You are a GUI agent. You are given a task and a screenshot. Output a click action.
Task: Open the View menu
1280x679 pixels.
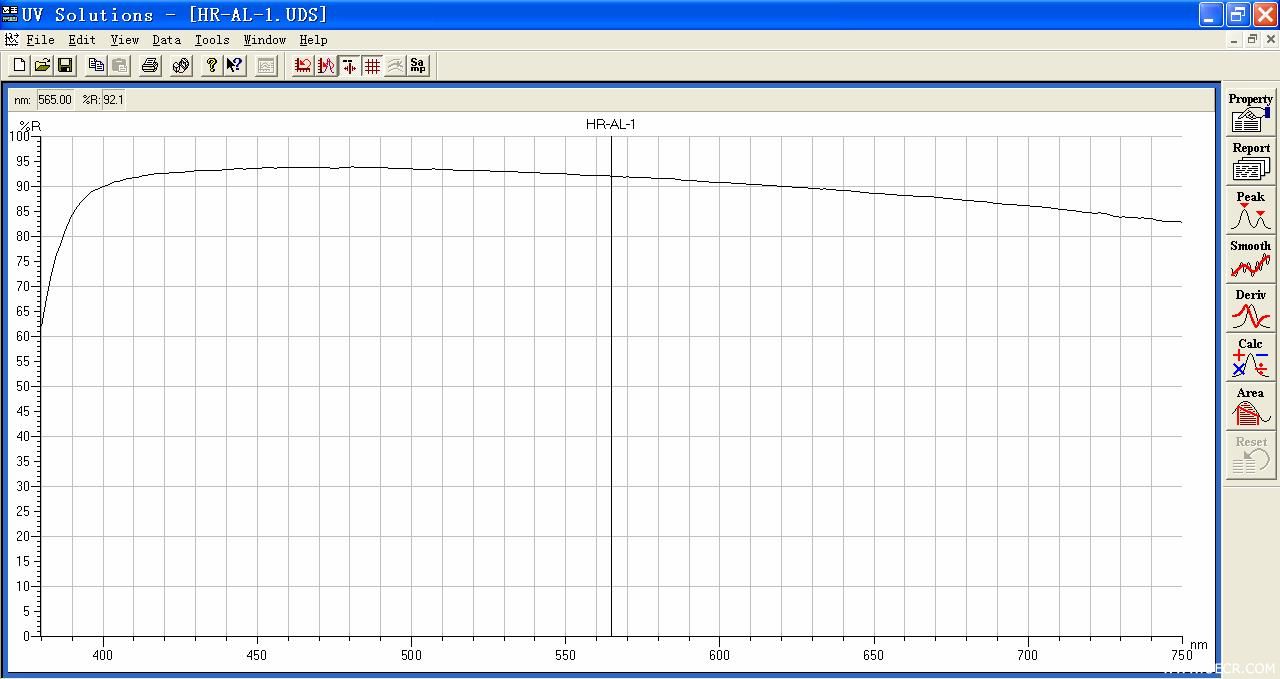click(124, 40)
